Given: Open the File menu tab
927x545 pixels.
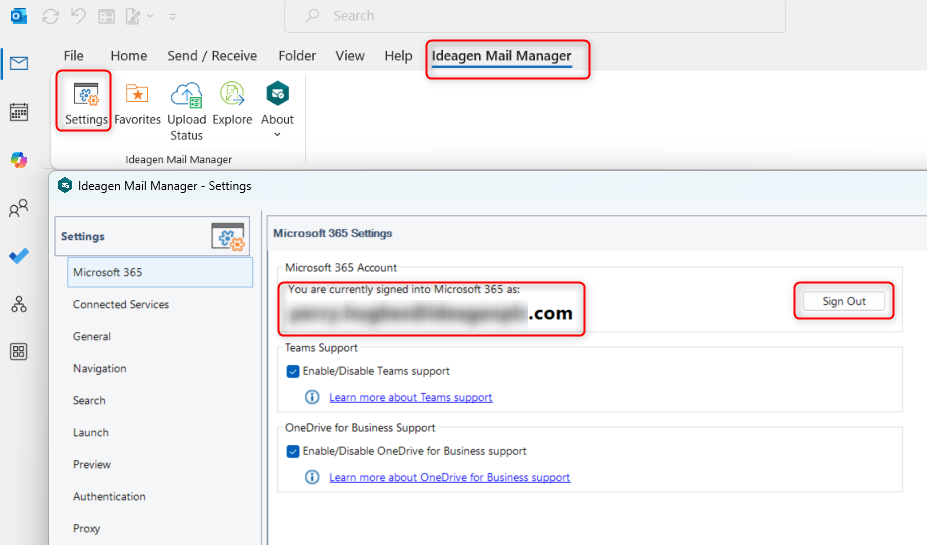Looking at the screenshot, I should [x=73, y=56].
